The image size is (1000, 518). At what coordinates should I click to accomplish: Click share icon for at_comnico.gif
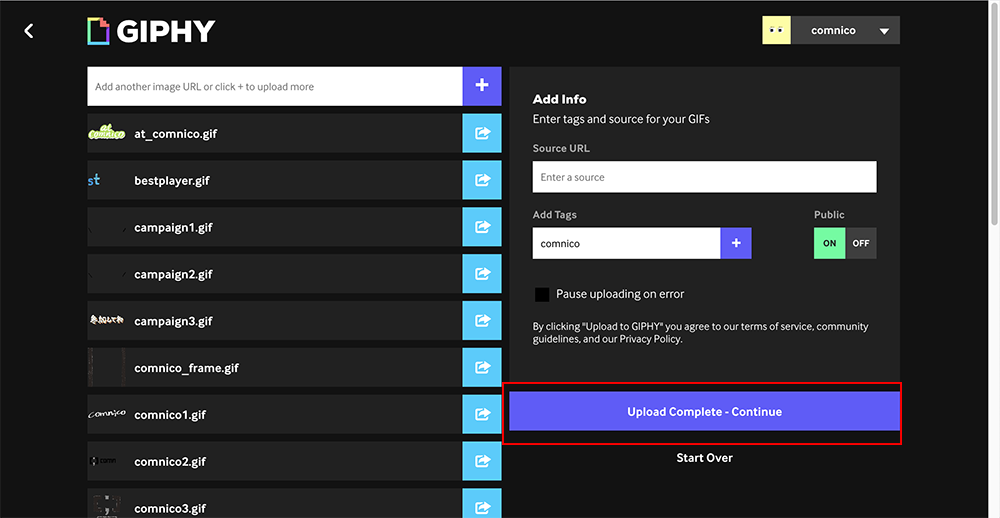[482, 133]
